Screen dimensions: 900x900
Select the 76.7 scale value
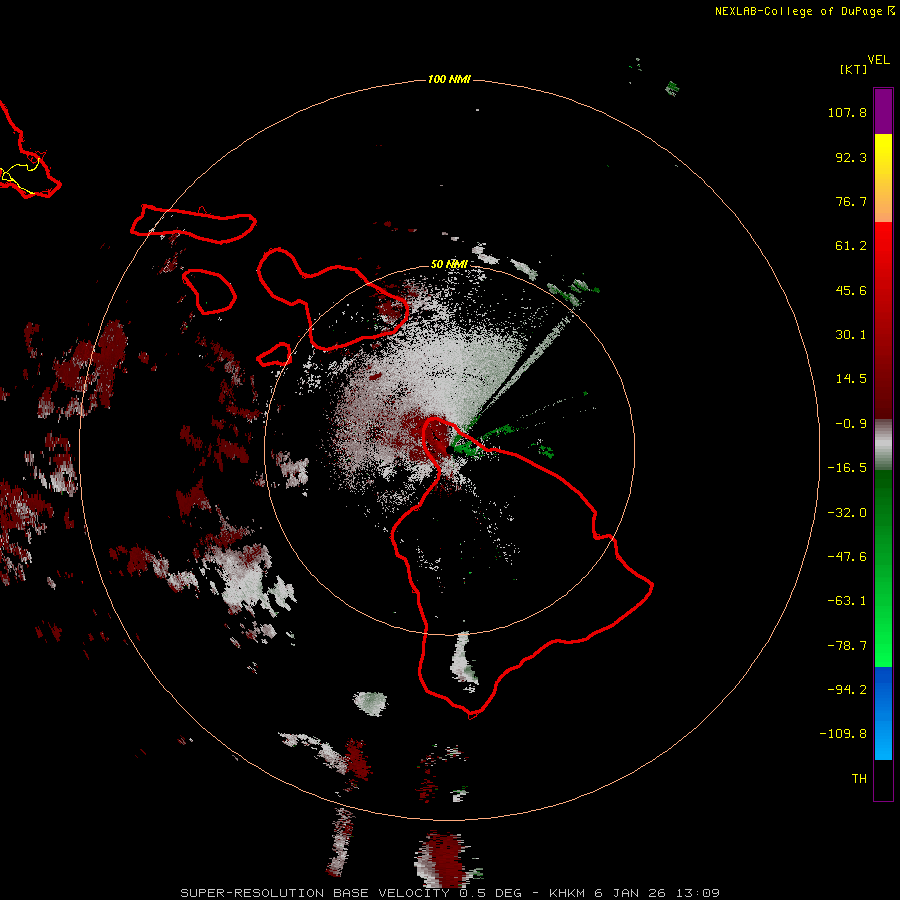851,201
